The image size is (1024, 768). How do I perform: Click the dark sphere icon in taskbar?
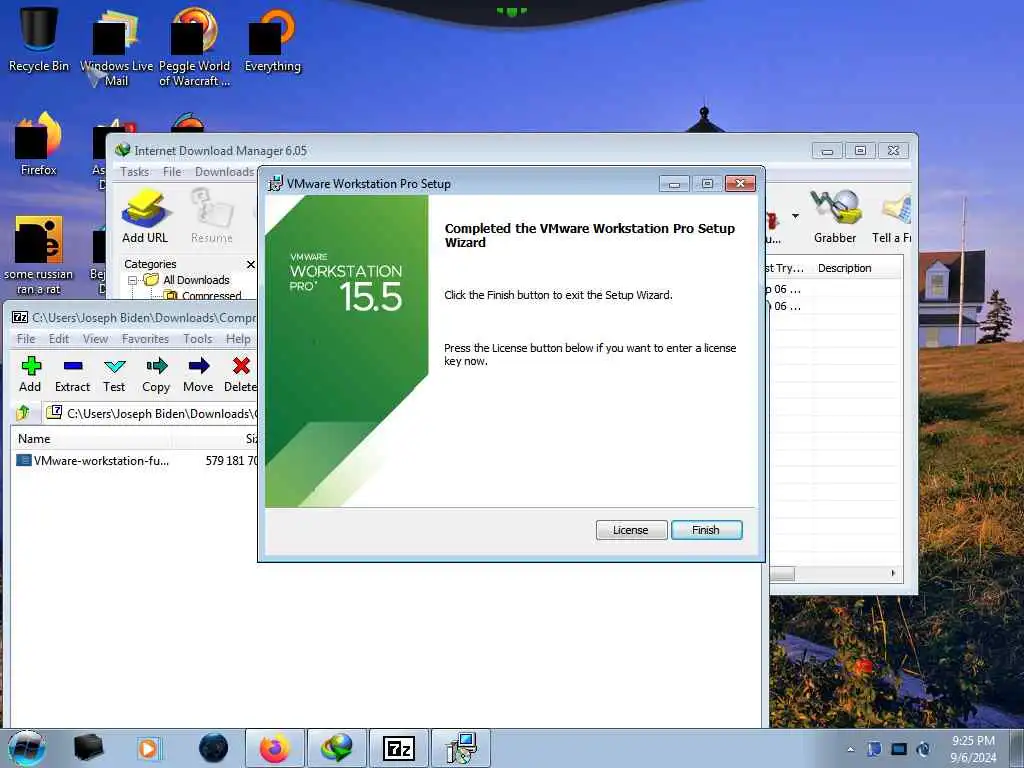click(214, 748)
